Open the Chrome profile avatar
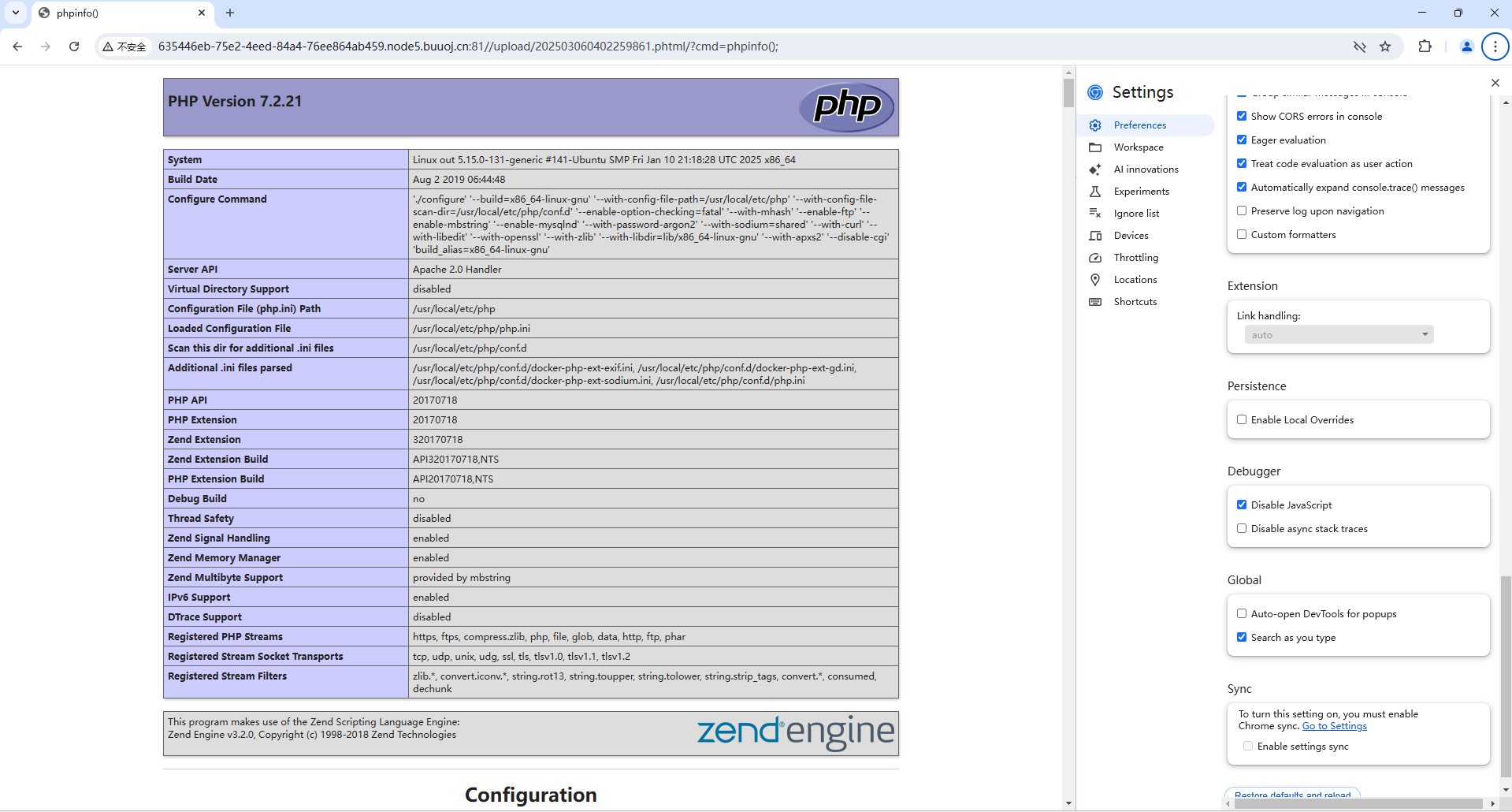 (x=1466, y=47)
